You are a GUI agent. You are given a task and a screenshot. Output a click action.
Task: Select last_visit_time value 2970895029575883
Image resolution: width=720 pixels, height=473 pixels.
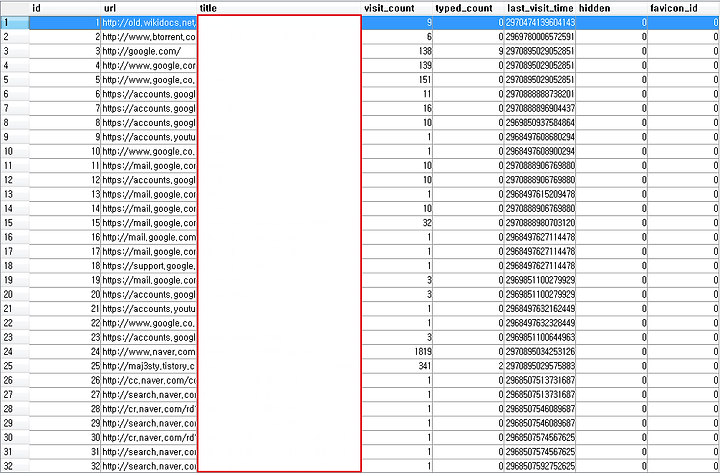(540, 366)
